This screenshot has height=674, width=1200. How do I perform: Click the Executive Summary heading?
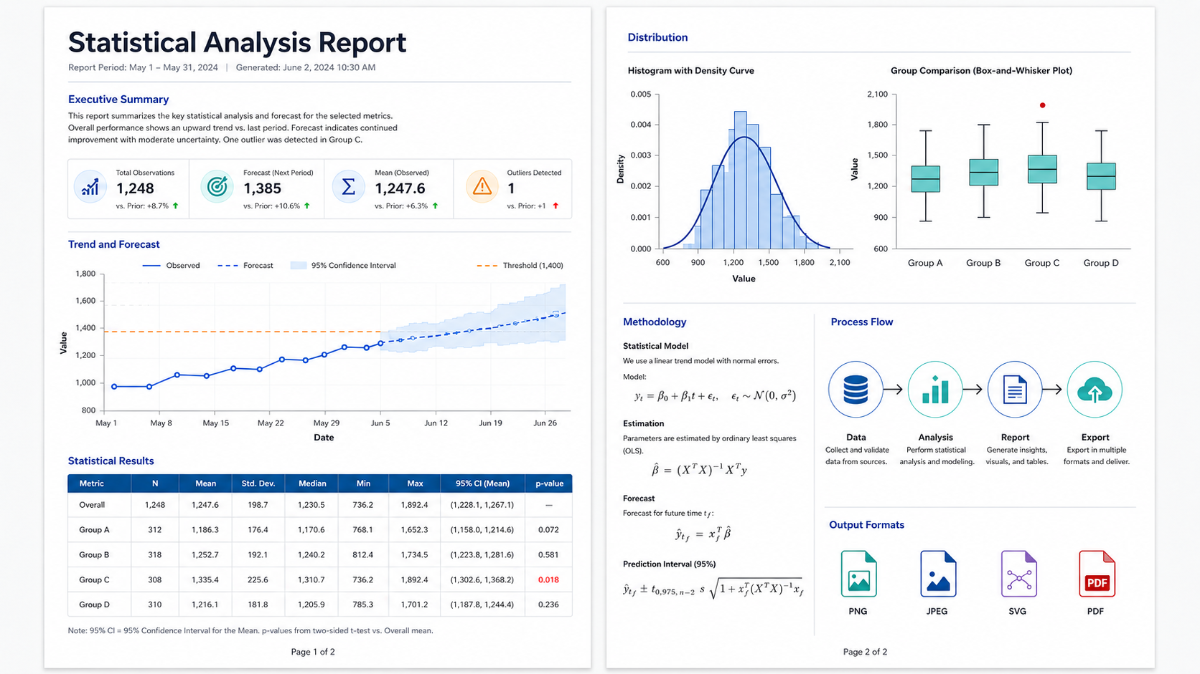pyautogui.click(x=118, y=99)
